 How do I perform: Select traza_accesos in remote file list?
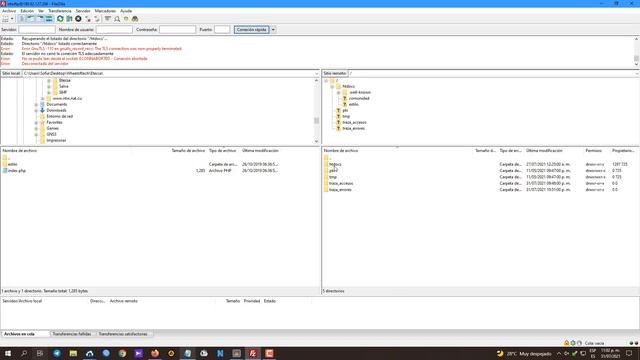[341, 183]
